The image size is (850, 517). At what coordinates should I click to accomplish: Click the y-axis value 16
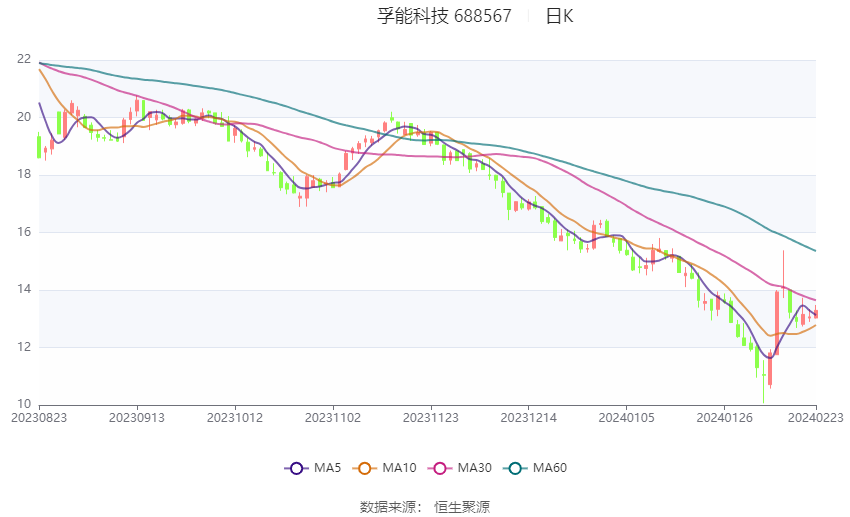[24, 232]
